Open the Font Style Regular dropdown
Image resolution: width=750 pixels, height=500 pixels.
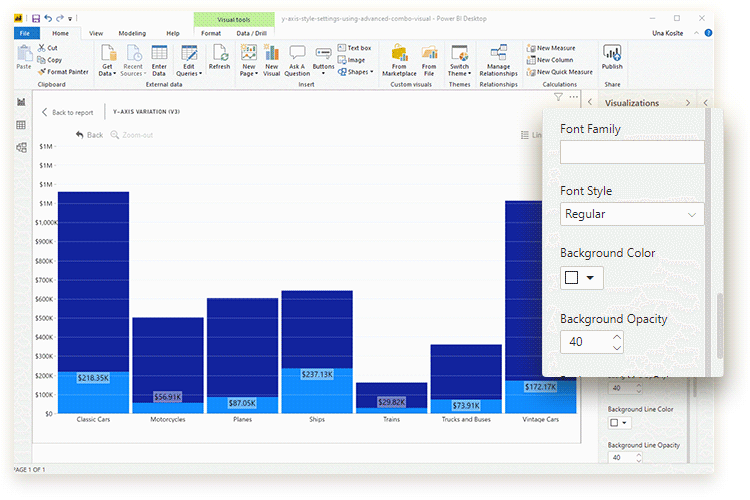[631, 214]
